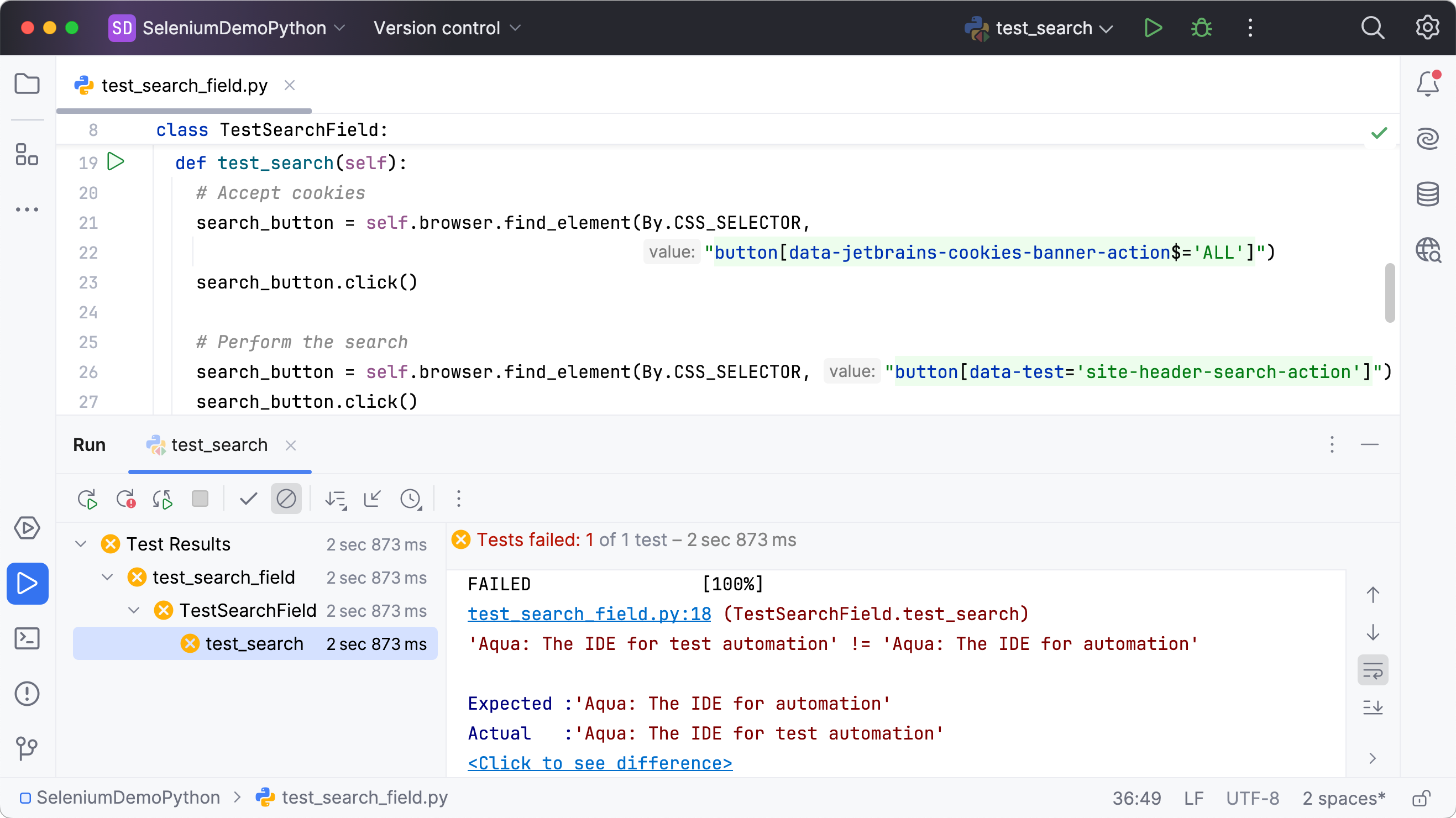
Task: Toggle Show Ignored tests filter
Action: [x=286, y=499]
